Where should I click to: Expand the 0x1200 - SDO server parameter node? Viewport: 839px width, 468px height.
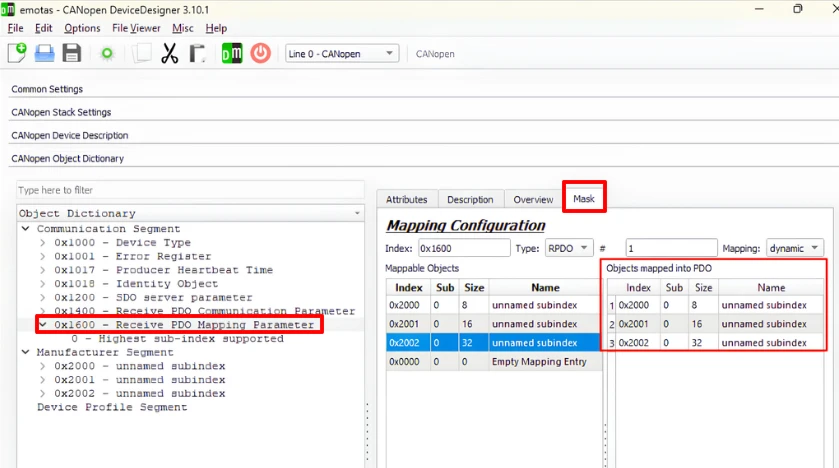pyautogui.click(x=43, y=298)
